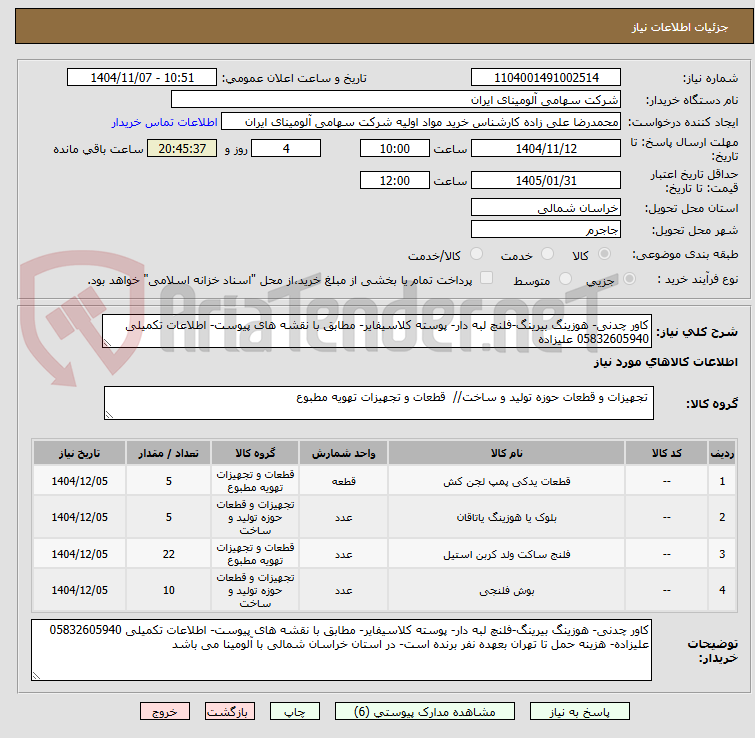Click the buyer name field شرکت سهامی آلومینای ایران
This screenshot has width=755, height=738.
pyautogui.click(x=396, y=100)
